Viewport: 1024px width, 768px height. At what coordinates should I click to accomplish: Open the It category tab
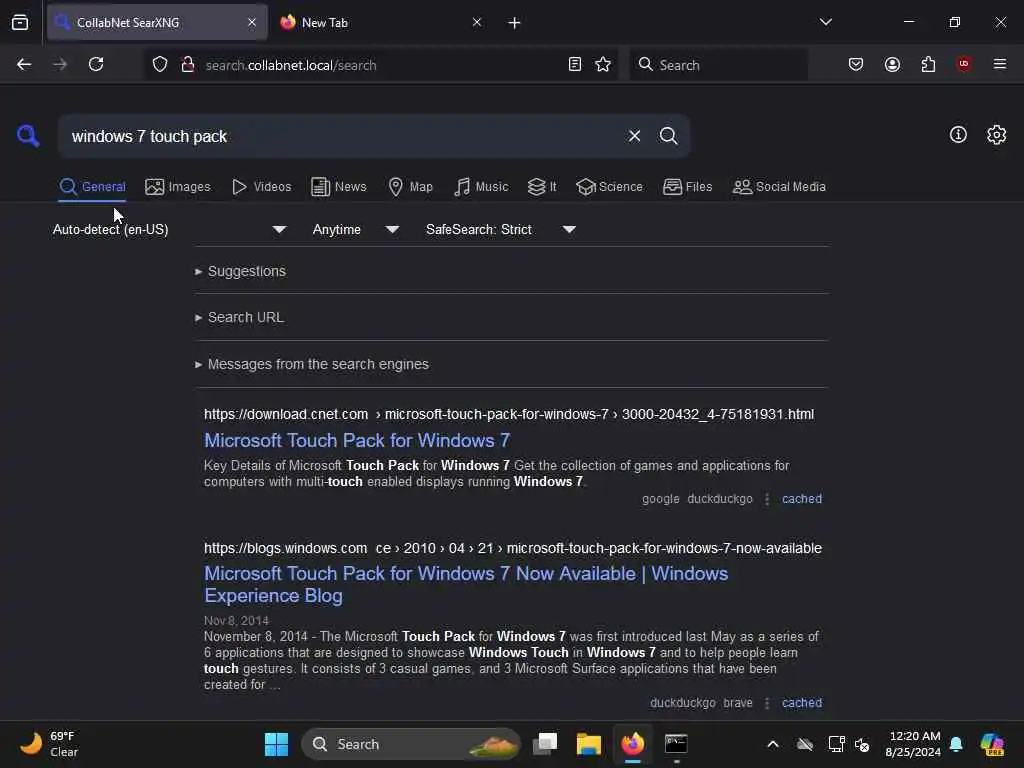(542, 187)
